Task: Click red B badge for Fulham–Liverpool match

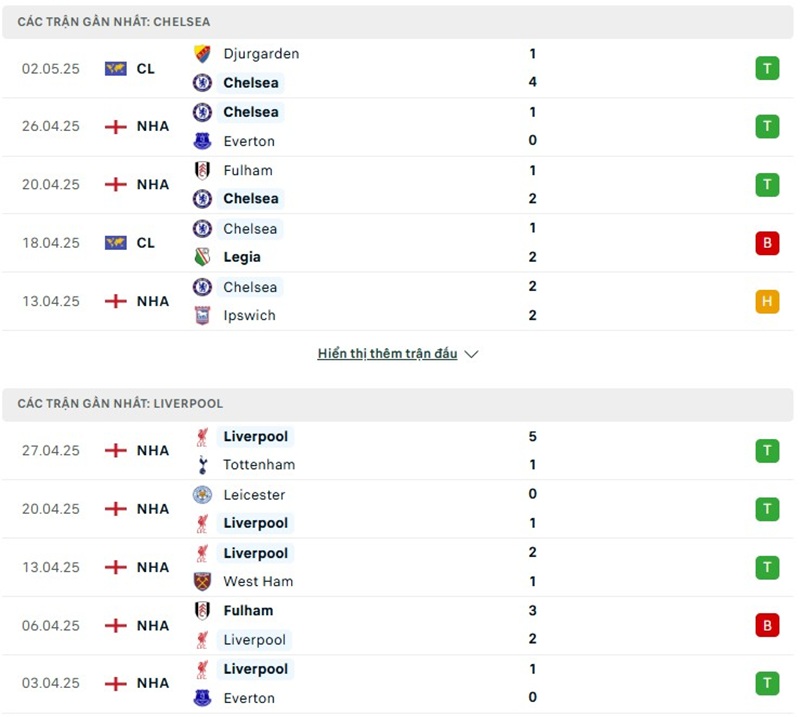Action: [767, 626]
